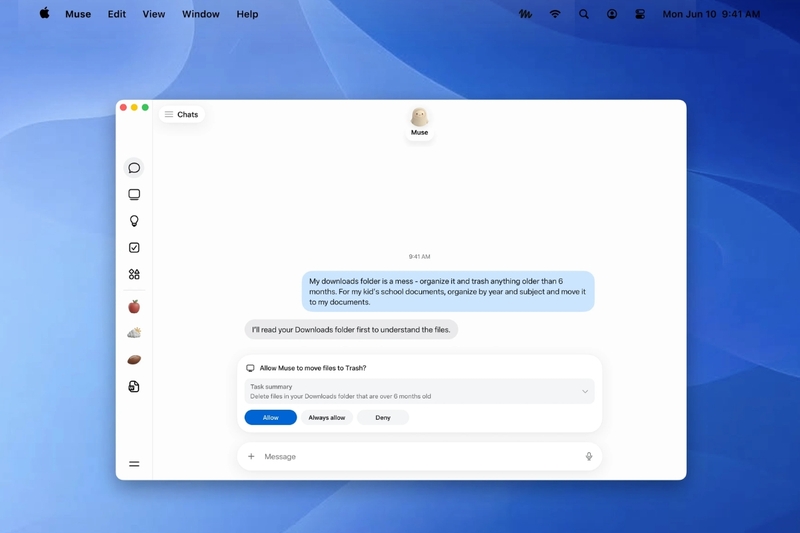This screenshot has height=533, width=800.
Task: Click the user's downloads folder message bubble
Action: pyautogui.click(x=448, y=291)
